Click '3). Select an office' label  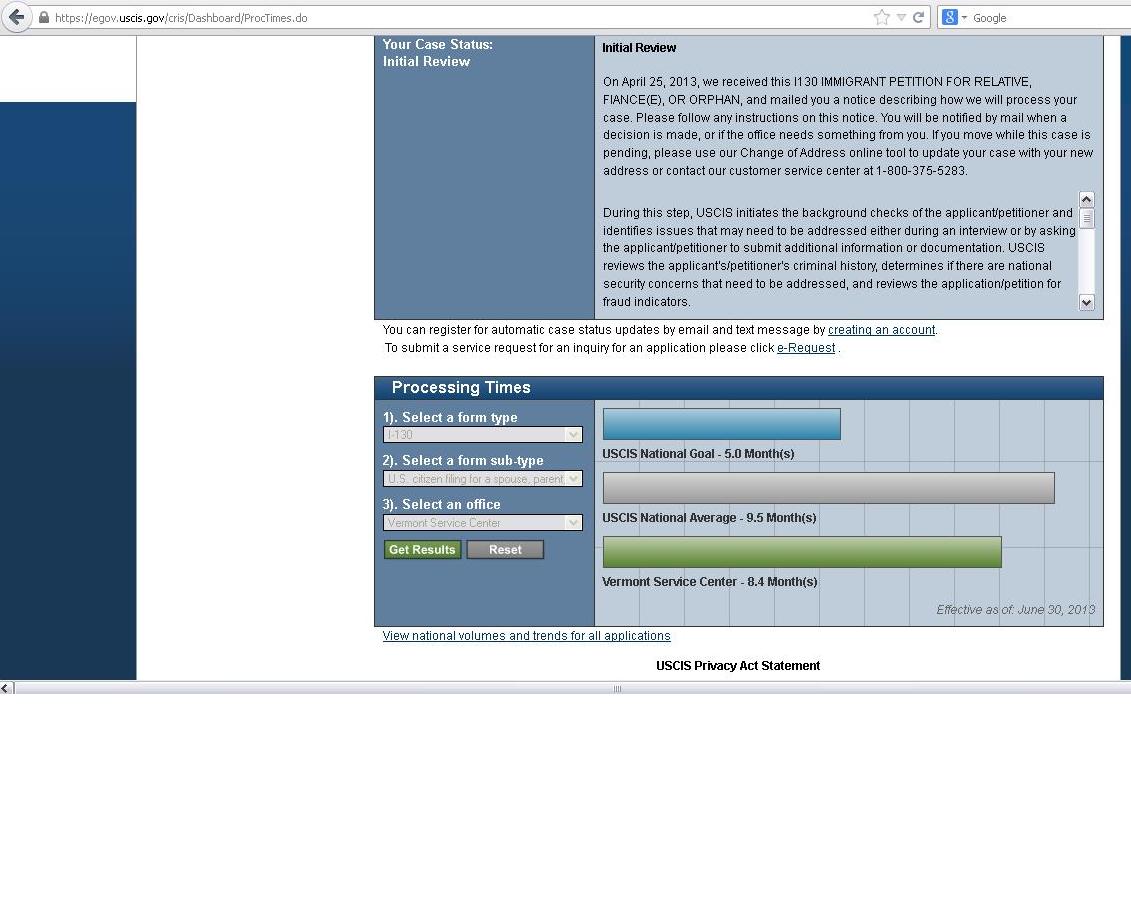pyautogui.click(x=441, y=504)
